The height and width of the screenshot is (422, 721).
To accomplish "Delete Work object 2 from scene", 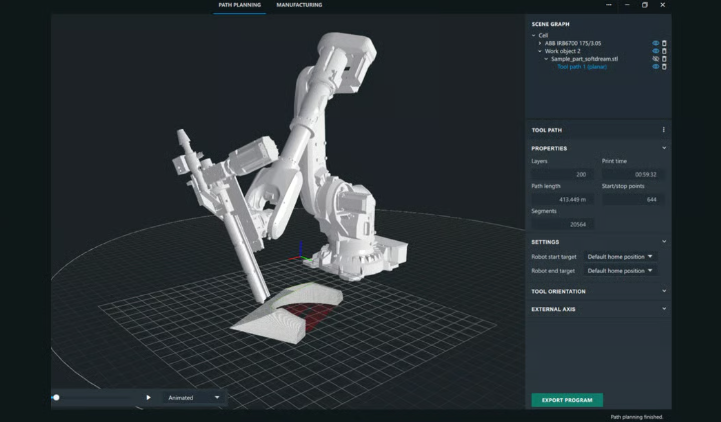I will coord(665,51).
